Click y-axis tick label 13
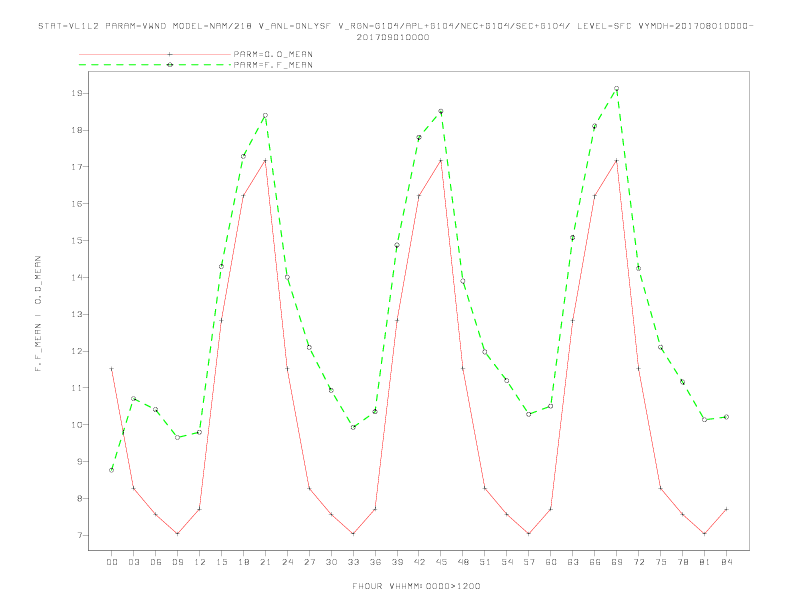Screen dimensions: 792x612 pos(77,314)
